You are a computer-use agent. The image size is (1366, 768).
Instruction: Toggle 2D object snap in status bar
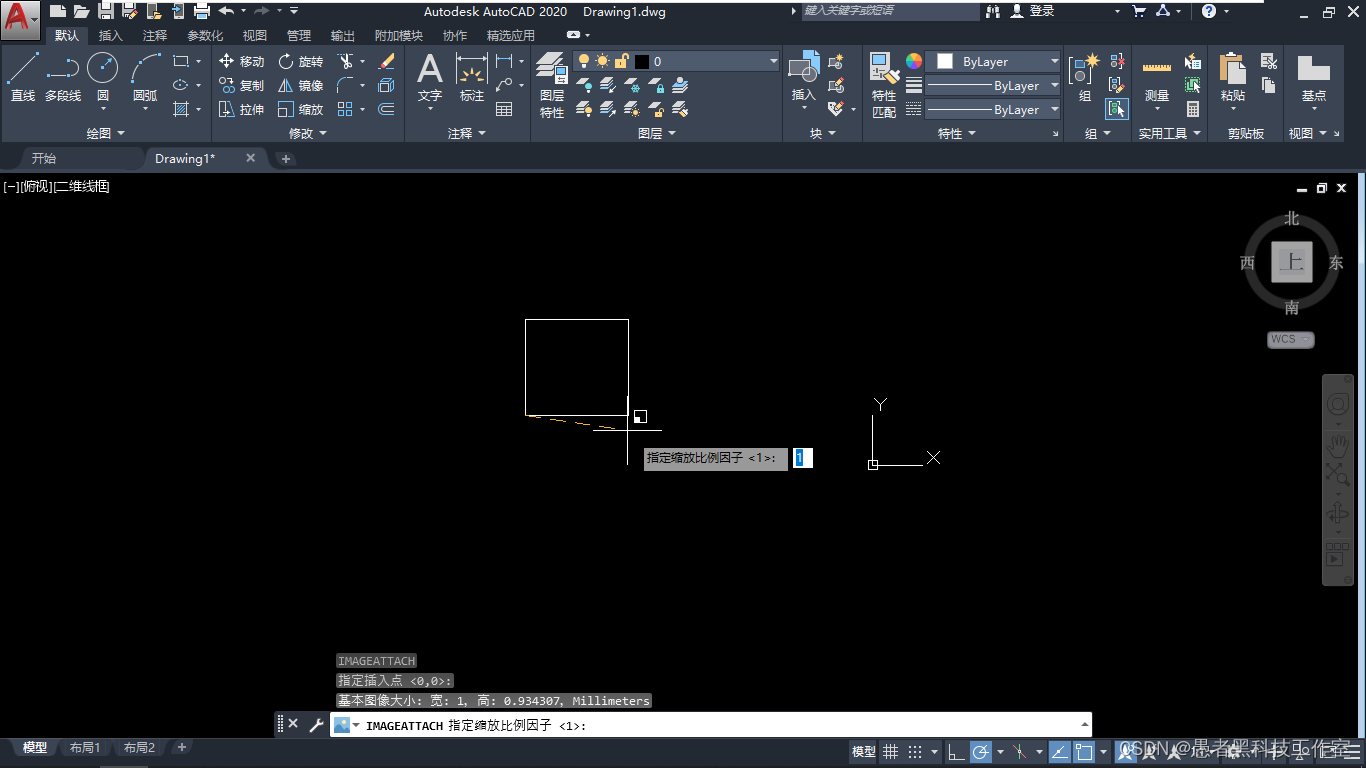[1084, 752]
